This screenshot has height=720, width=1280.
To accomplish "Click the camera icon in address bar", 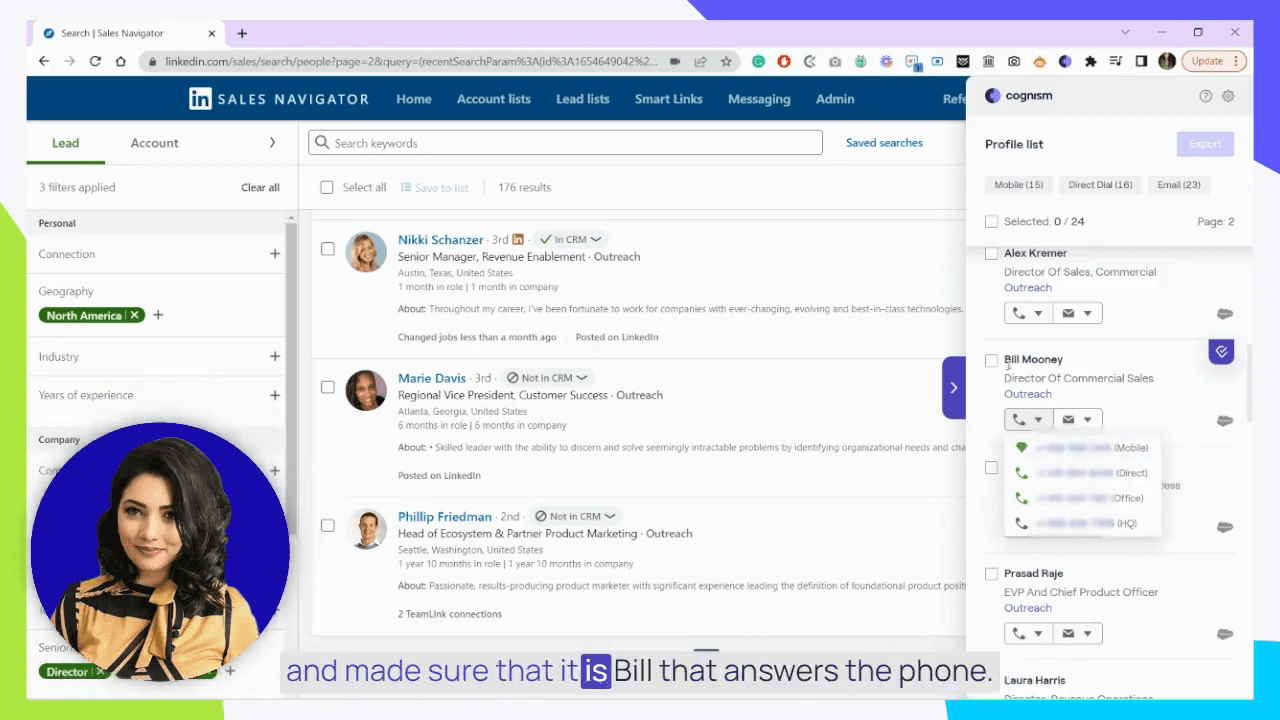I will point(675,61).
